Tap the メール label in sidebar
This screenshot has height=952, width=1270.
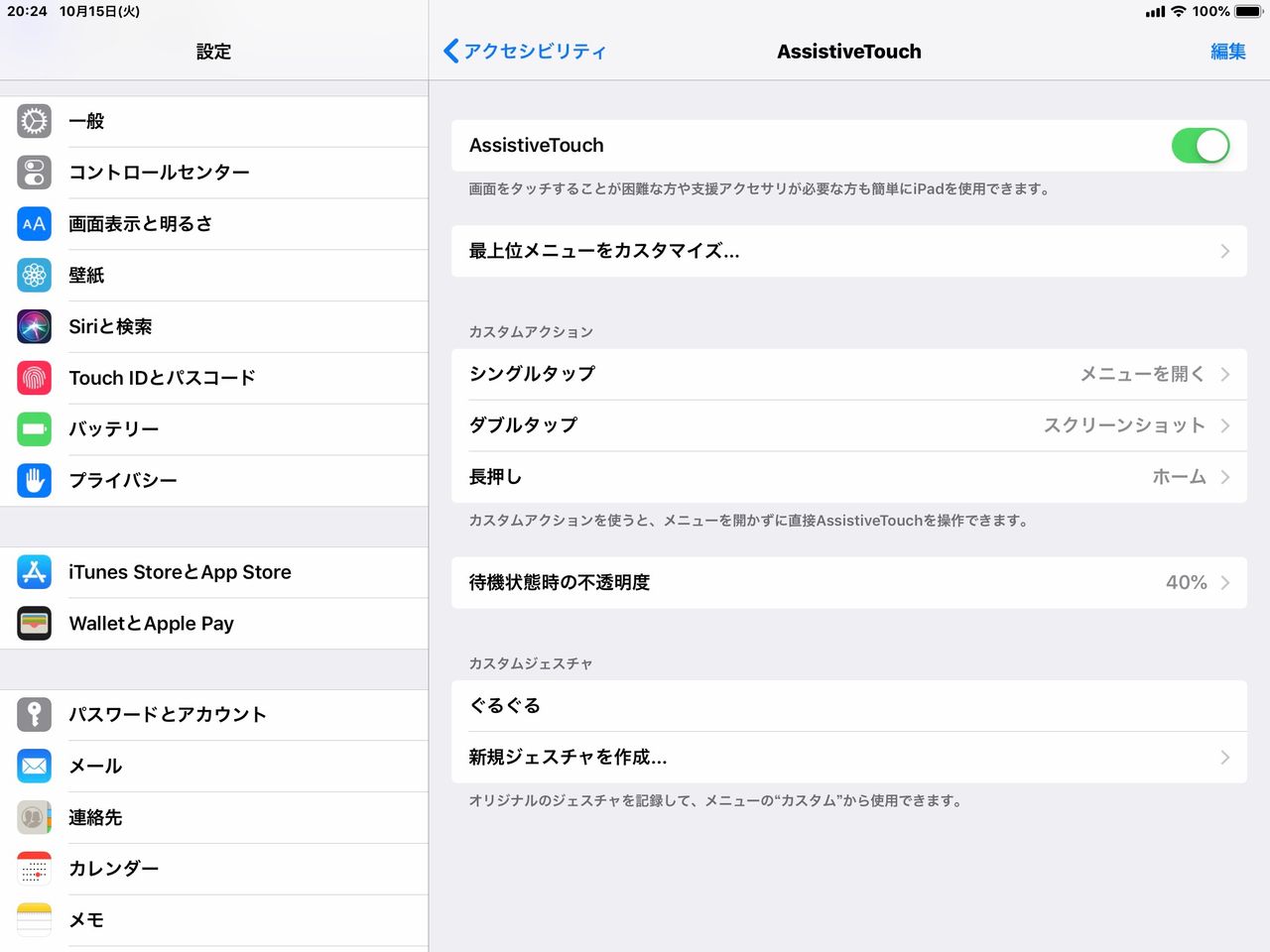point(95,767)
